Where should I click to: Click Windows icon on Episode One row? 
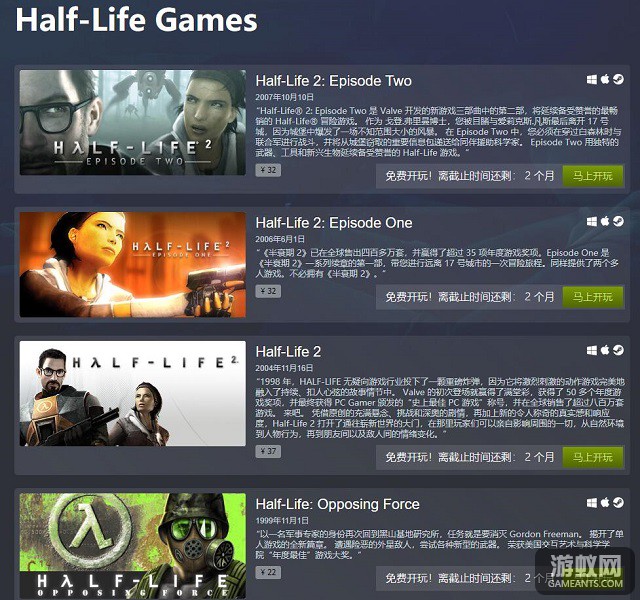591,222
